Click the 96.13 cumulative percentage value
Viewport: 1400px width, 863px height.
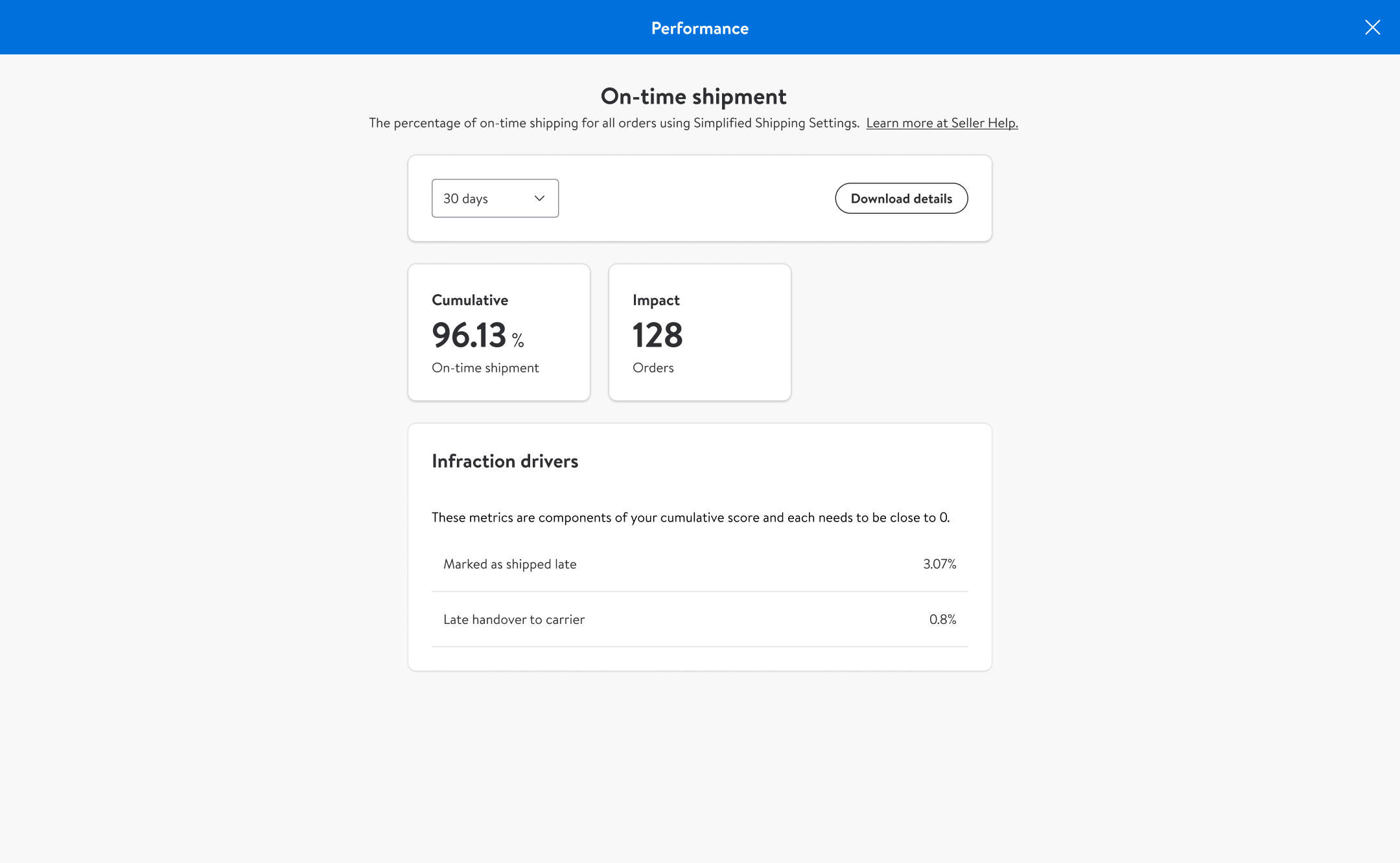[x=469, y=336]
